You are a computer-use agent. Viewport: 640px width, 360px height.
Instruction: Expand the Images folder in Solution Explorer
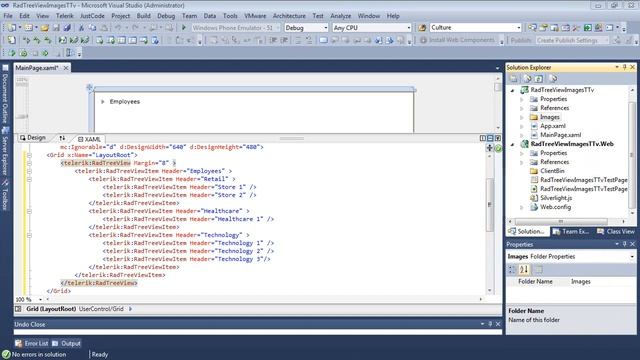tap(522, 117)
